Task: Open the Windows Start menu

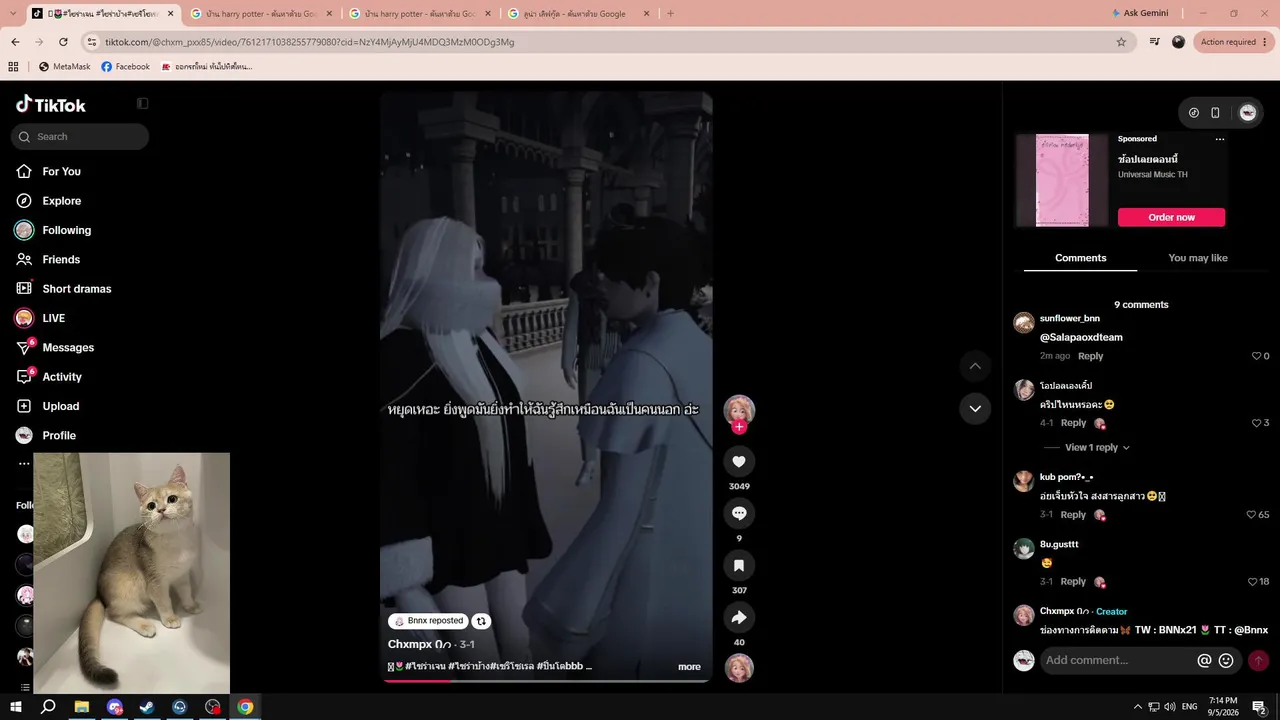Action: [15, 707]
